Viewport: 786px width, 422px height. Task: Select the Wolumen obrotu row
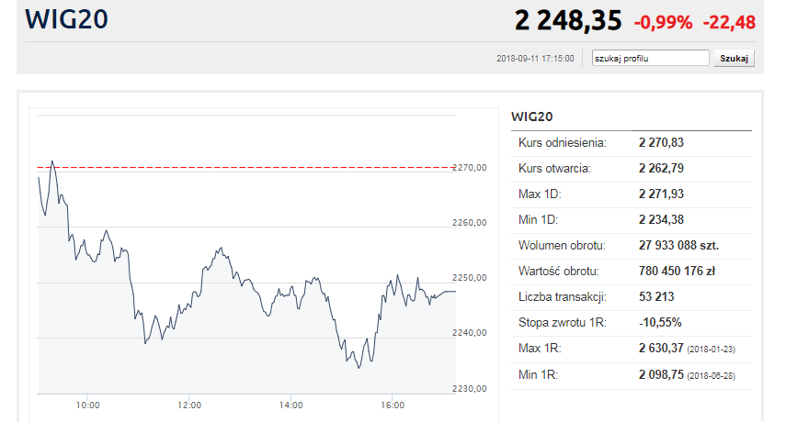[x=631, y=246]
